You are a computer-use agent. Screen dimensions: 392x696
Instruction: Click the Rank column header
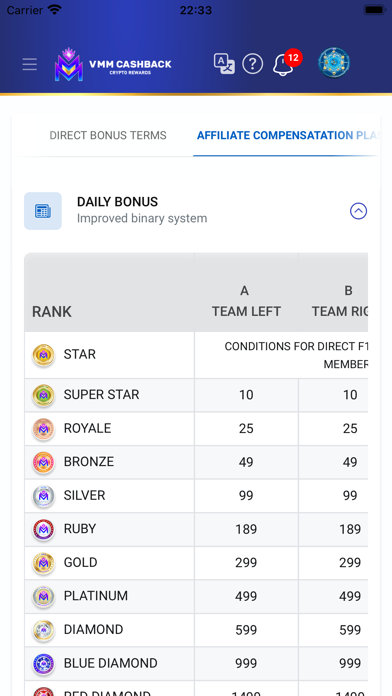52,312
